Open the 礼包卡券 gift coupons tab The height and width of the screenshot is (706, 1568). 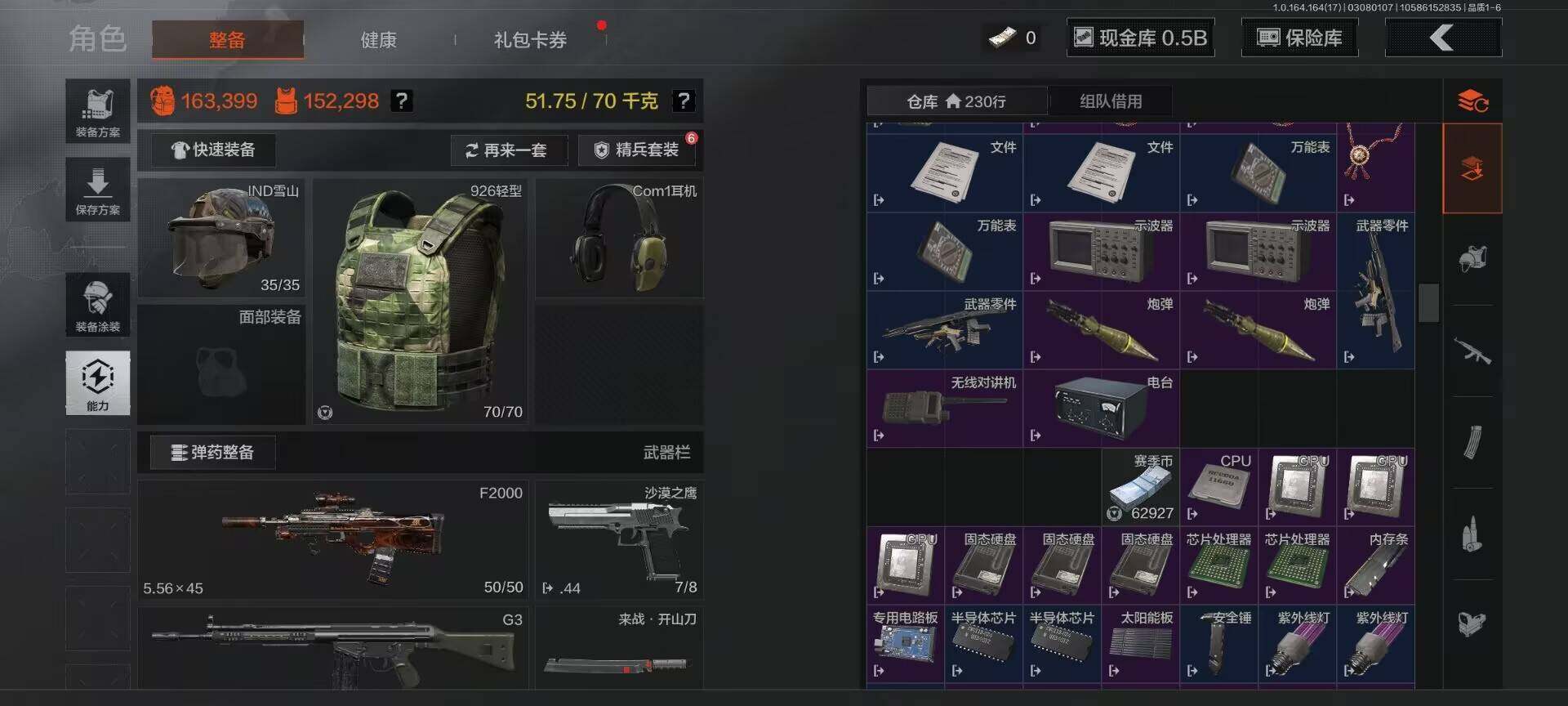click(530, 39)
